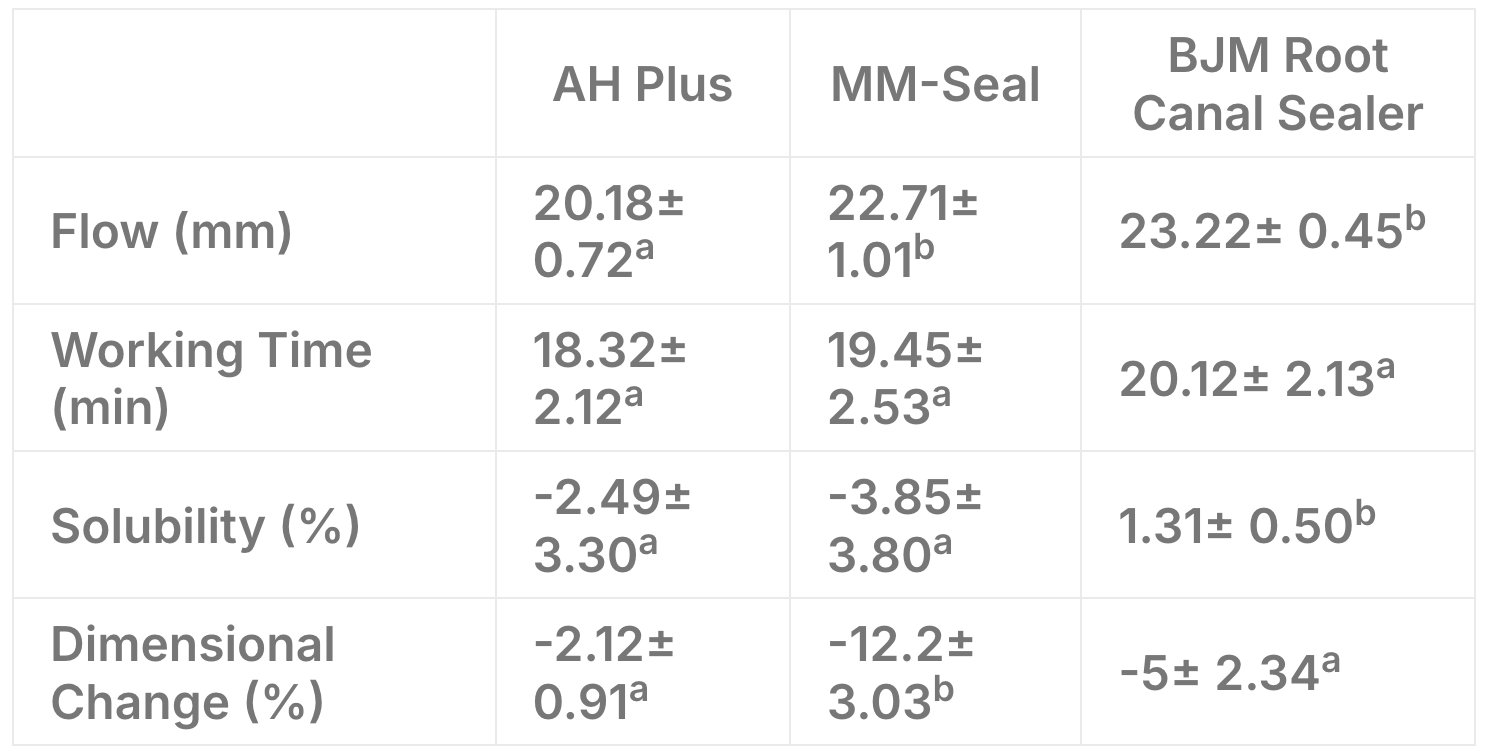This screenshot has width=1488, height=756.
Task: Click the 19.45± 2.53 working time cell
Action: click(905, 378)
